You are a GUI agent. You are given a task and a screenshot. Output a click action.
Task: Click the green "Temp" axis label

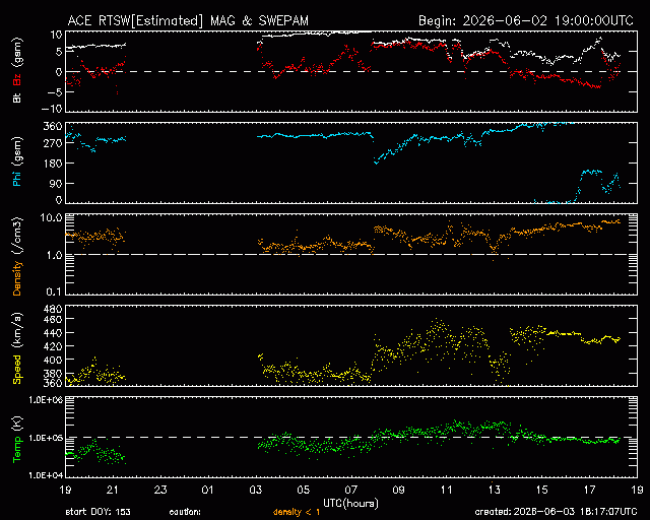[x=17, y=449]
